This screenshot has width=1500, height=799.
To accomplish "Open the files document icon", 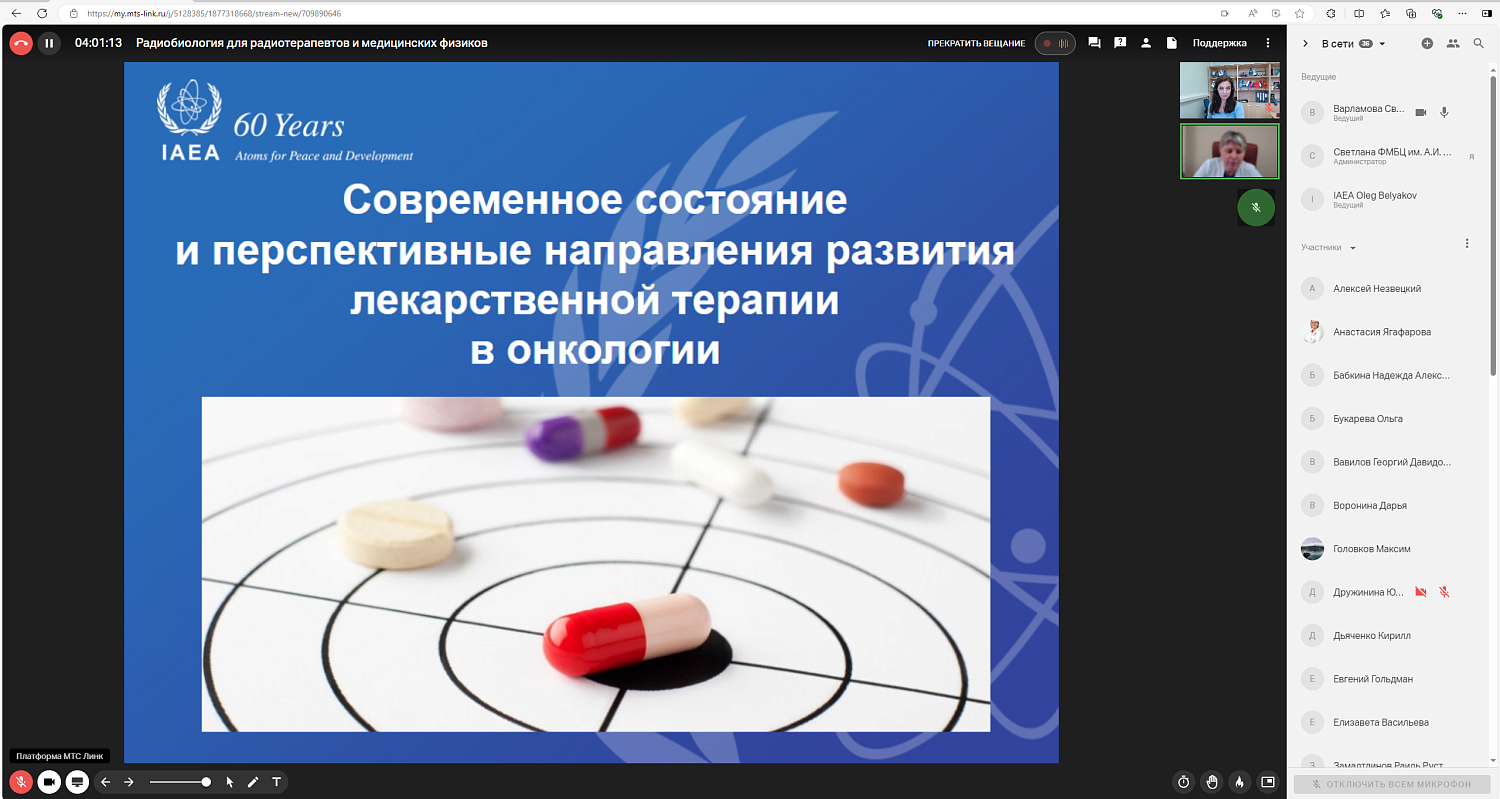I will [x=1171, y=43].
